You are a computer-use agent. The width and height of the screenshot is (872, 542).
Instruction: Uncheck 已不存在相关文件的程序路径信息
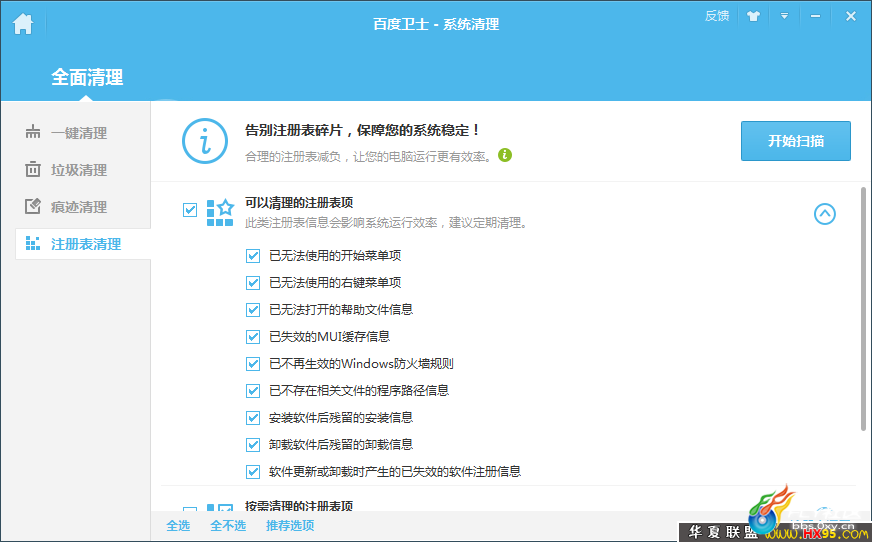click(253, 391)
